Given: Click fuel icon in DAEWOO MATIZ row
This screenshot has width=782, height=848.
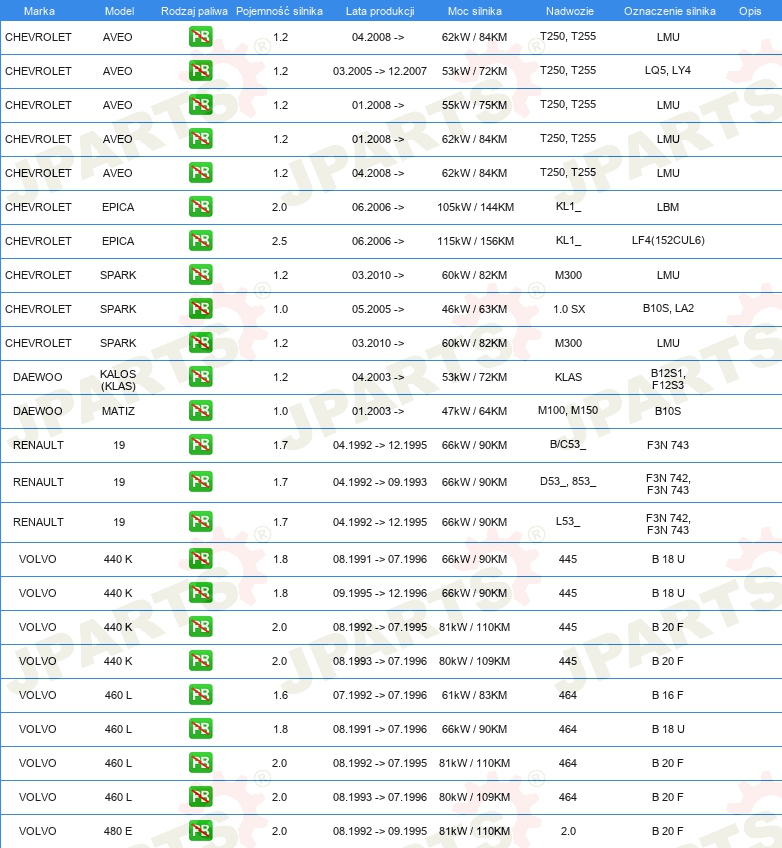Looking at the screenshot, I should [x=201, y=411].
